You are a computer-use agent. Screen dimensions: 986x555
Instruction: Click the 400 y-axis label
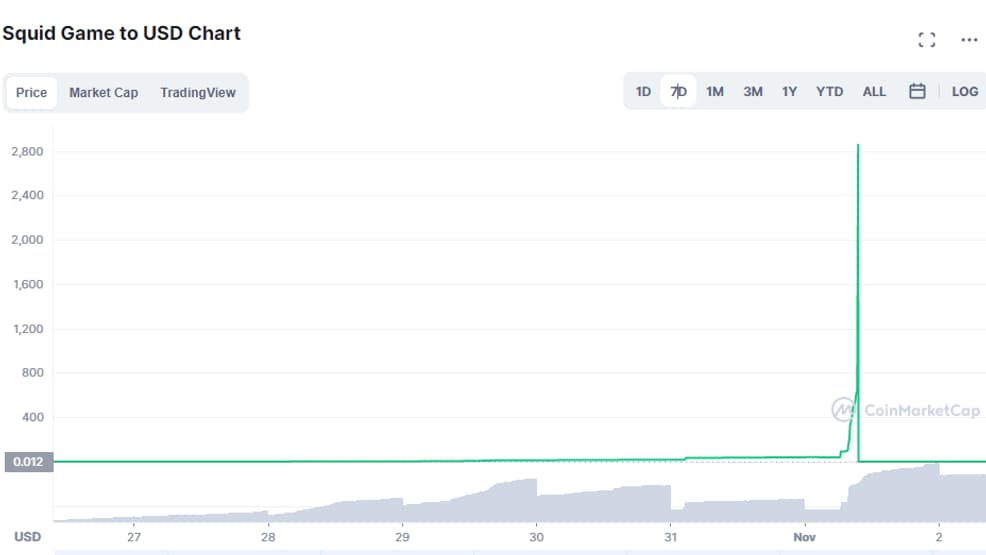coord(33,417)
